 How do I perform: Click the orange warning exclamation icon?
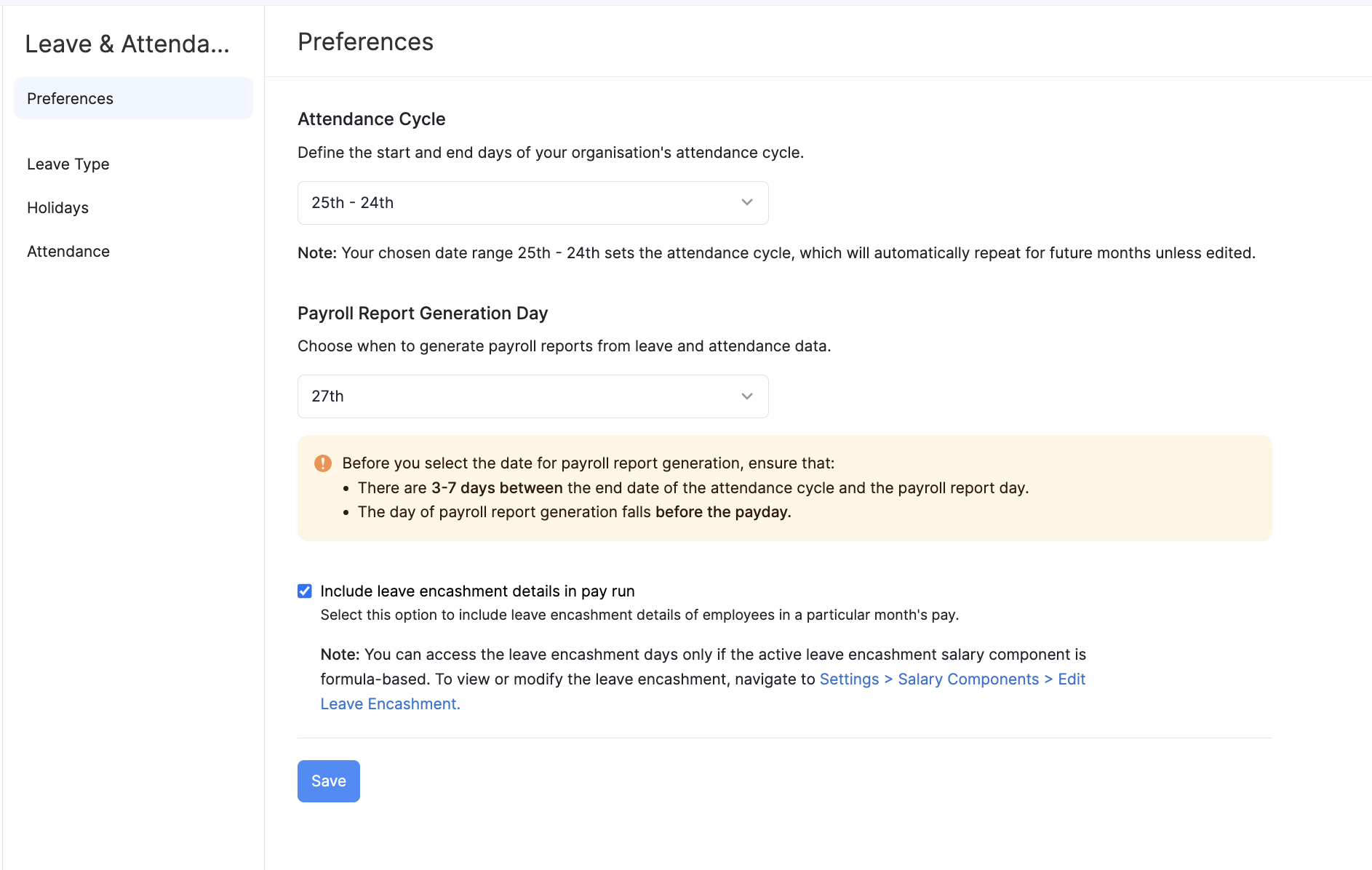point(322,463)
